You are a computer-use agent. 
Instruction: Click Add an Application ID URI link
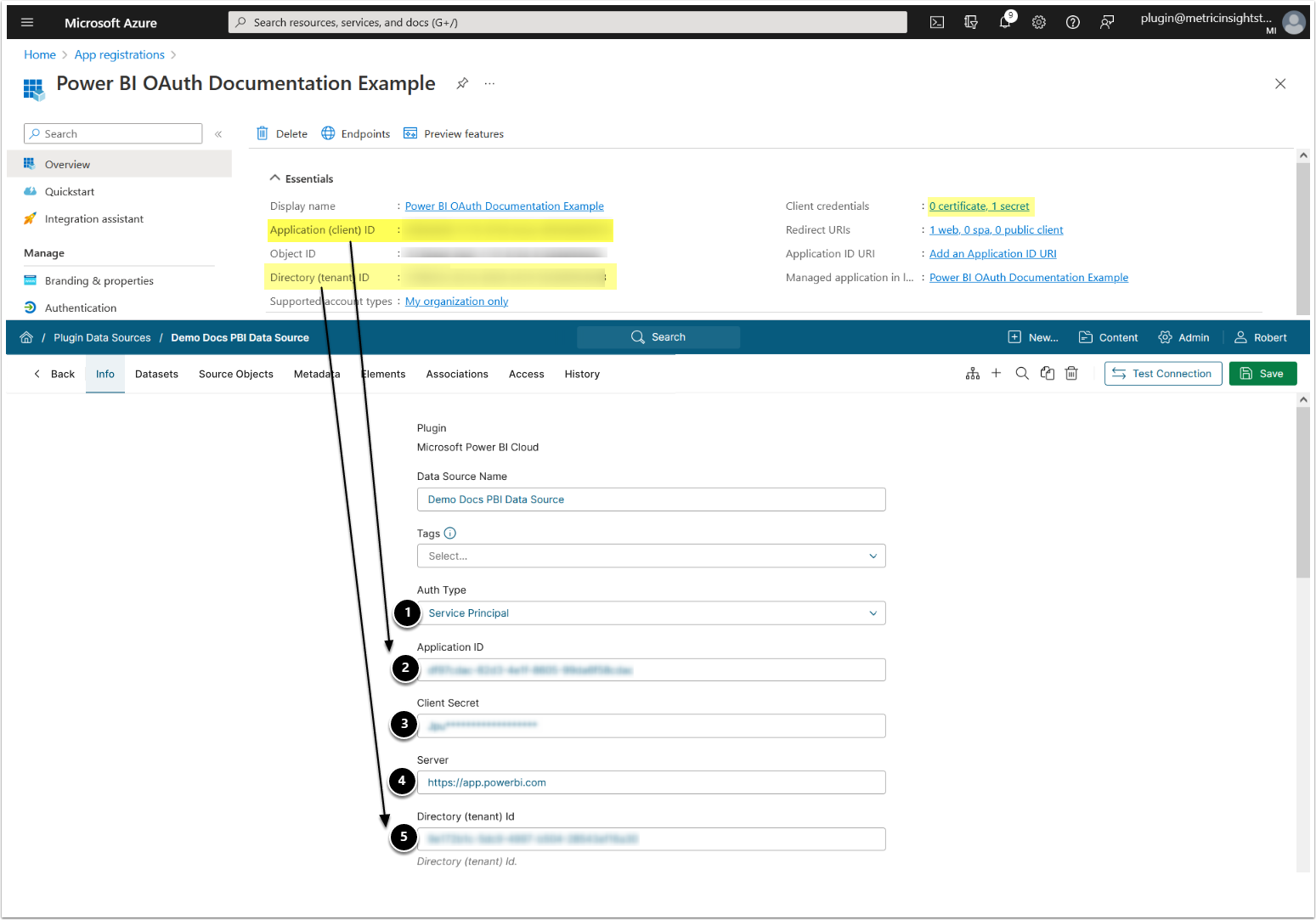pyautogui.click(x=993, y=254)
